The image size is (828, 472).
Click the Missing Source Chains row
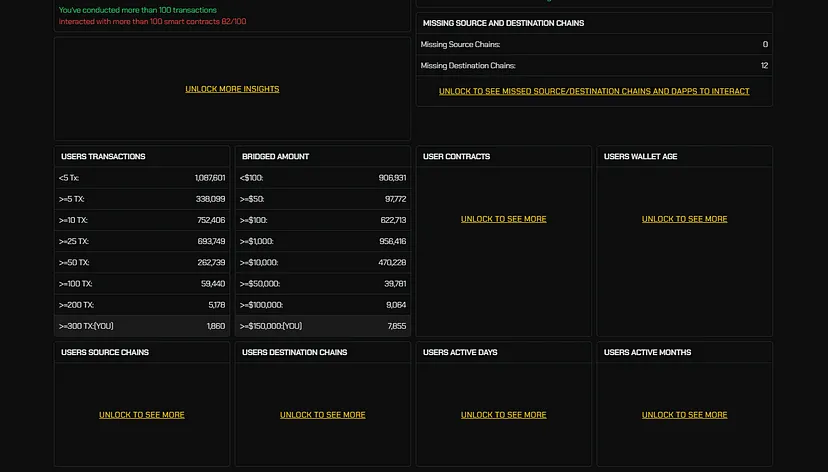tap(594, 45)
